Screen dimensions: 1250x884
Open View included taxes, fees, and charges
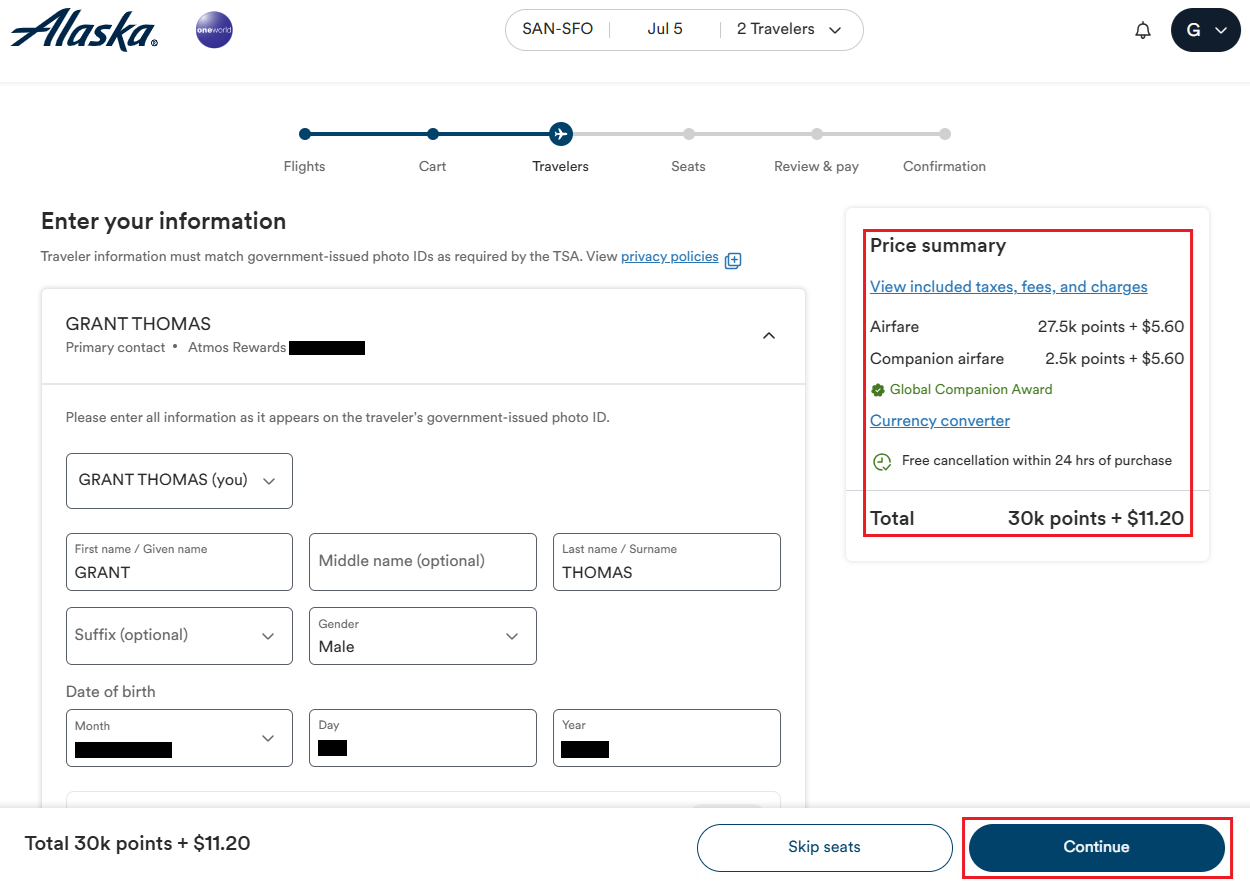(1009, 287)
